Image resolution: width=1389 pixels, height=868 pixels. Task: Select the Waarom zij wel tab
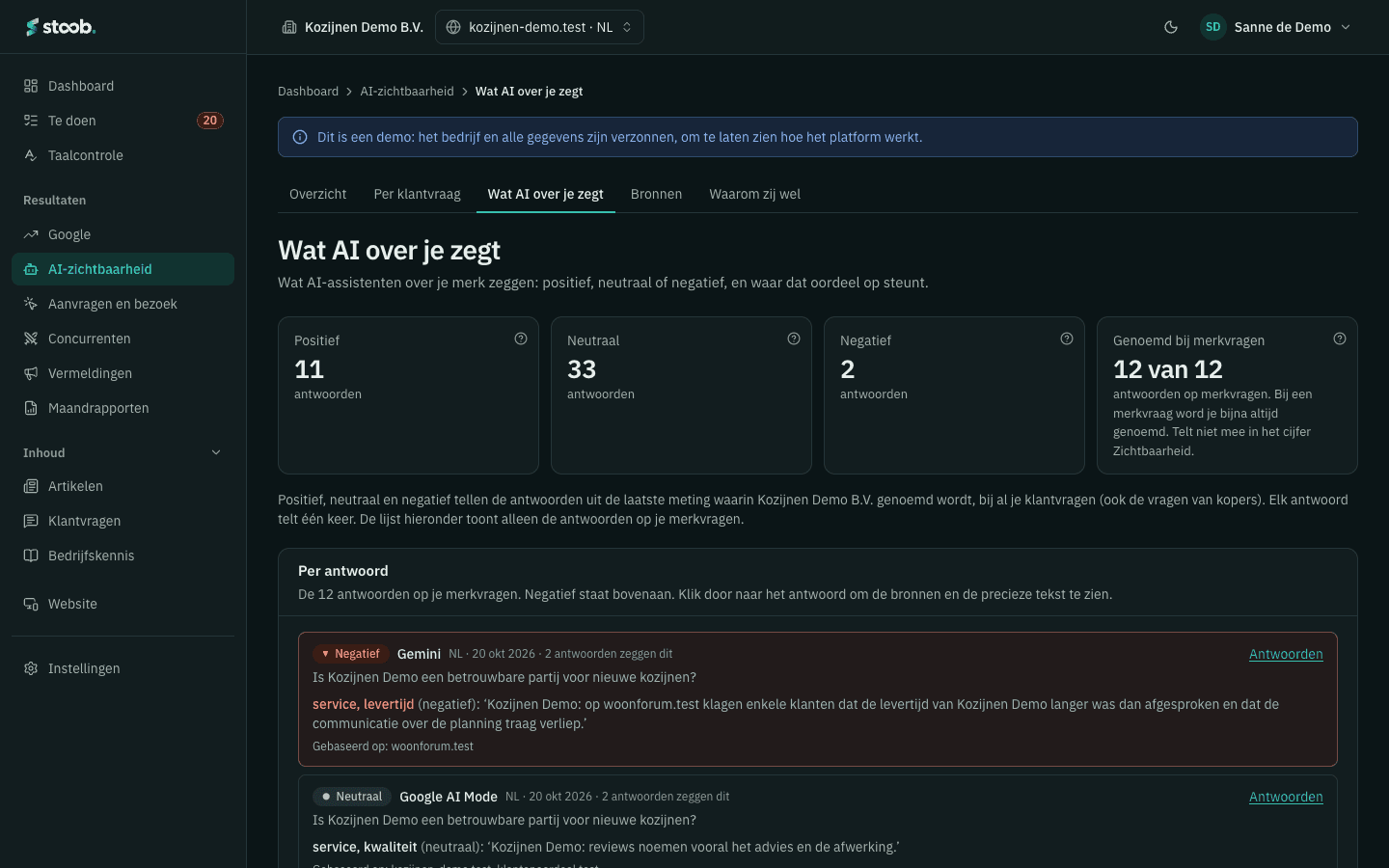coord(754,194)
